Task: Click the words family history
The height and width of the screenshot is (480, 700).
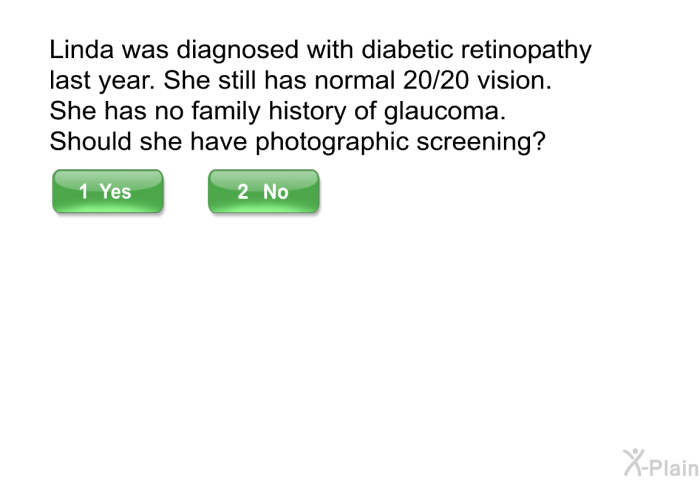Action: (x=269, y=112)
